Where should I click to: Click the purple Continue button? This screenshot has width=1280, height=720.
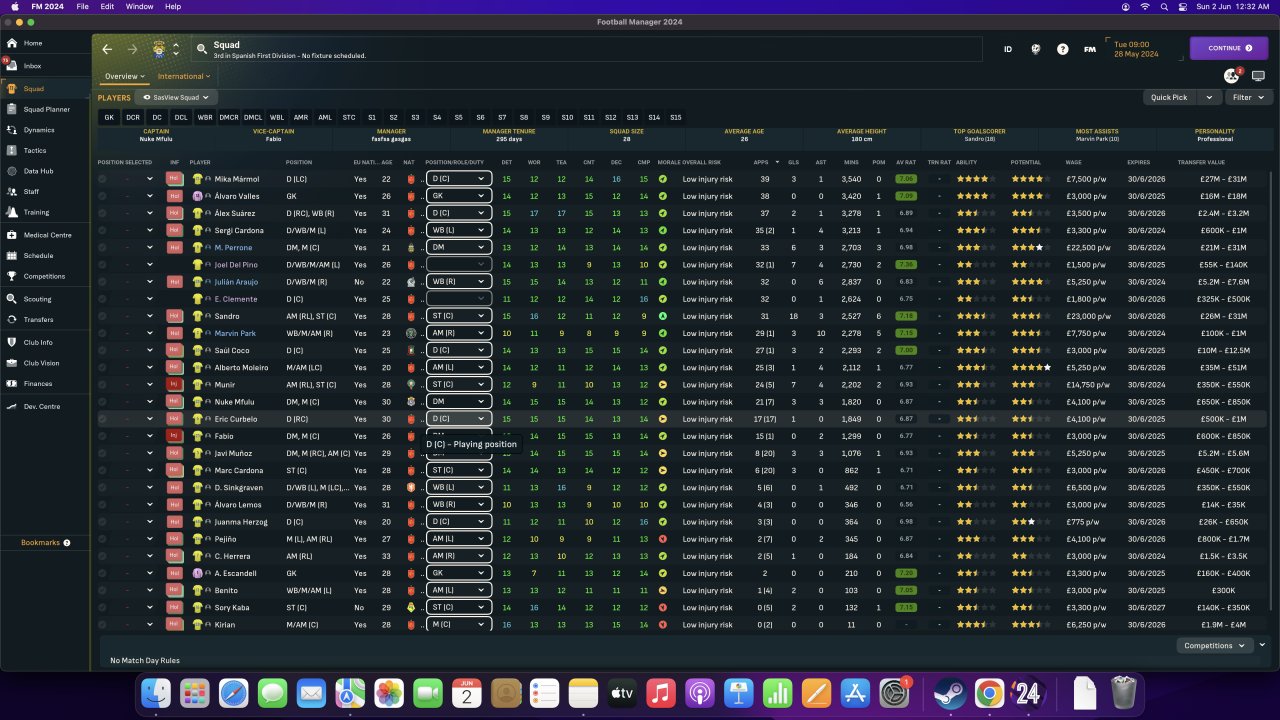tap(1229, 48)
